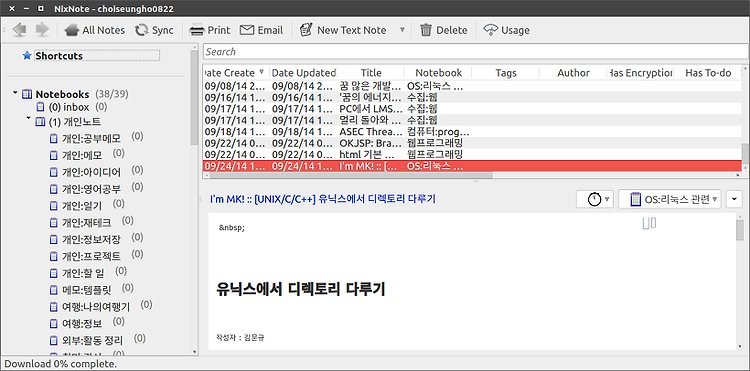Select the html 기본 note row
The image size is (750, 371).
(472, 154)
